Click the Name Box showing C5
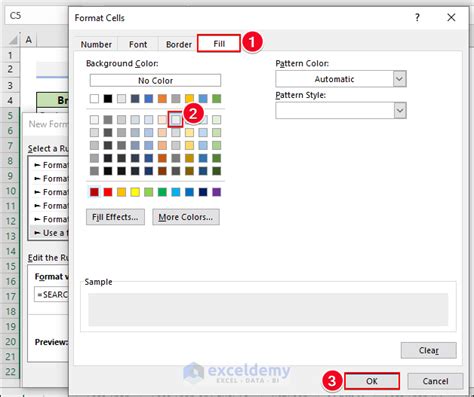 pos(37,16)
